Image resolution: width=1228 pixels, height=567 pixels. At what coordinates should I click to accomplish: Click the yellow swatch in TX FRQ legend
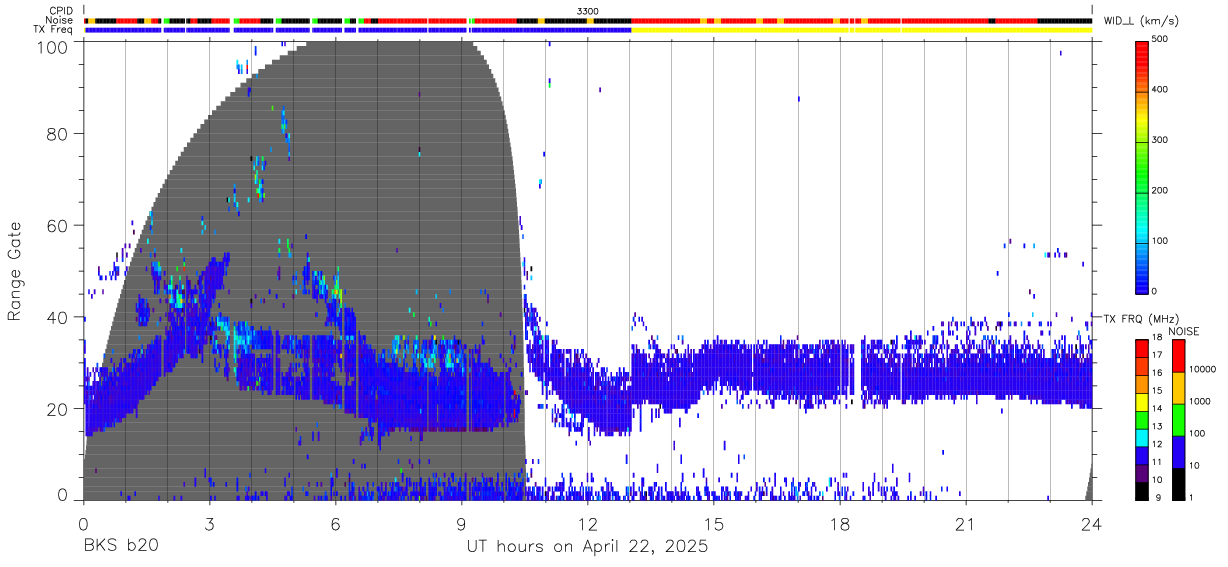click(1144, 400)
